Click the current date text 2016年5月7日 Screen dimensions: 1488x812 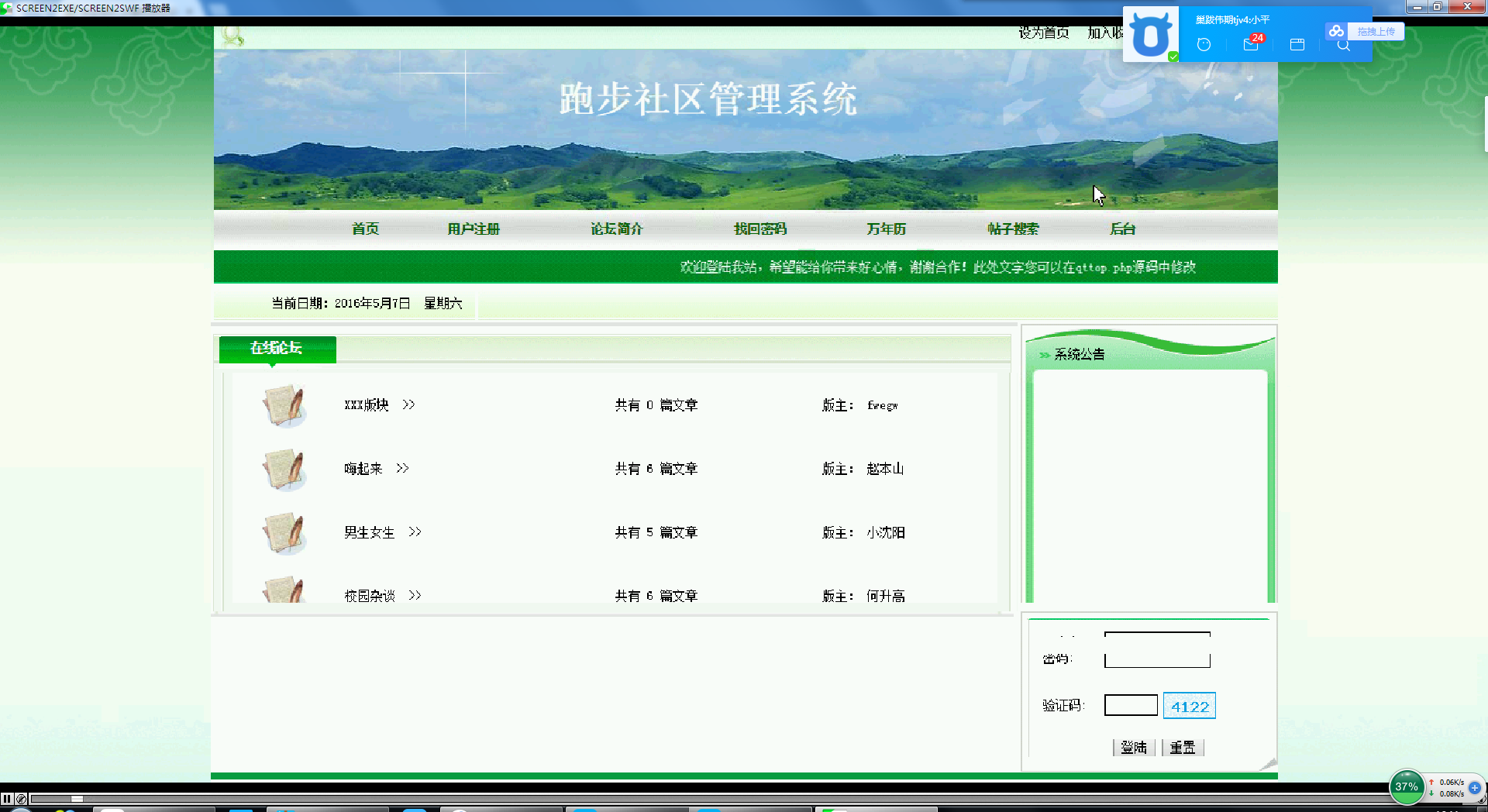pyautogui.click(x=372, y=303)
